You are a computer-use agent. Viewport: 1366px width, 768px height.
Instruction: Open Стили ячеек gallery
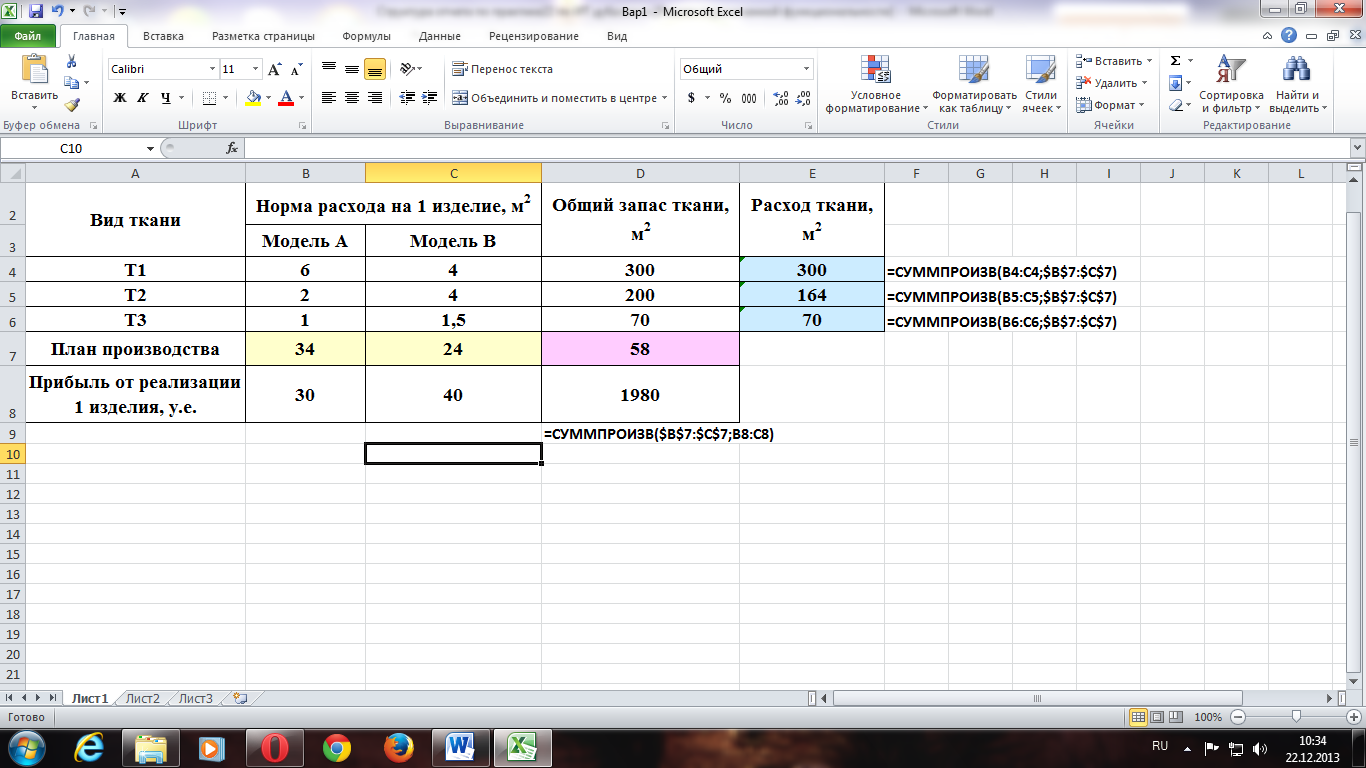1041,85
